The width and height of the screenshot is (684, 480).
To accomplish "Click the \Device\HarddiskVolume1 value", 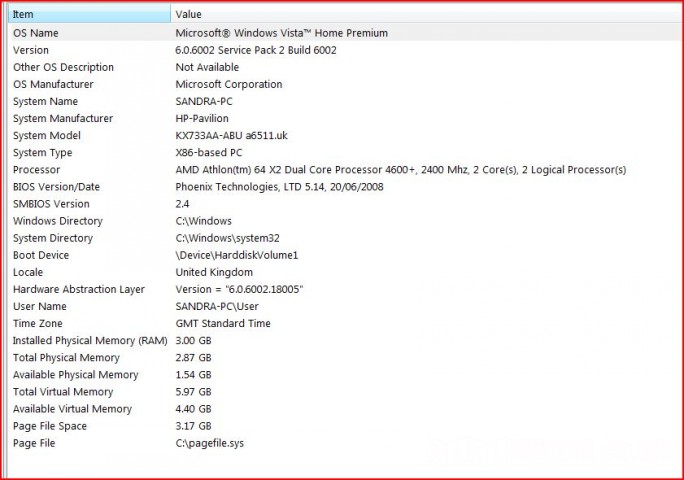I will tap(236, 255).
